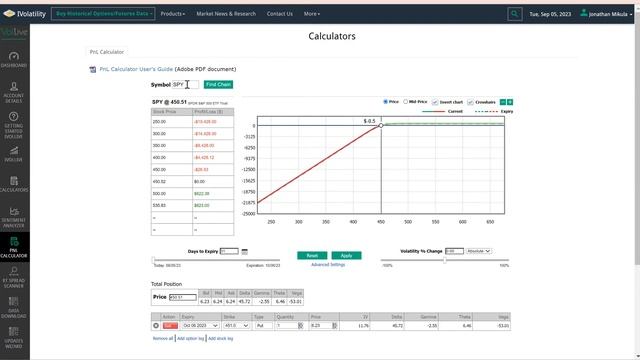Adjust the Quantity stepper arrows
This screenshot has height=360, width=640.
[300, 326]
